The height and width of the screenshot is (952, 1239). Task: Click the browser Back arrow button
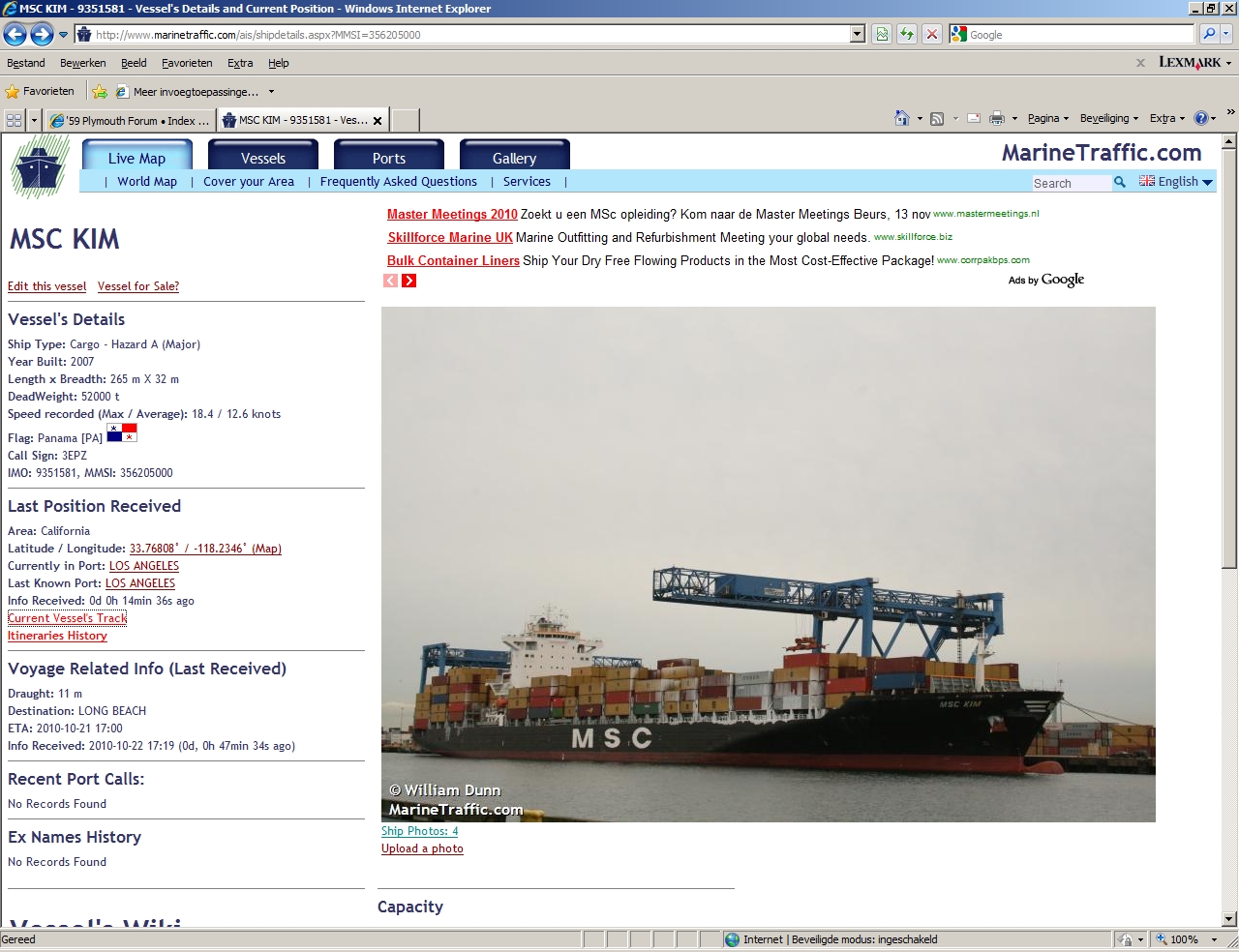(15, 35)
